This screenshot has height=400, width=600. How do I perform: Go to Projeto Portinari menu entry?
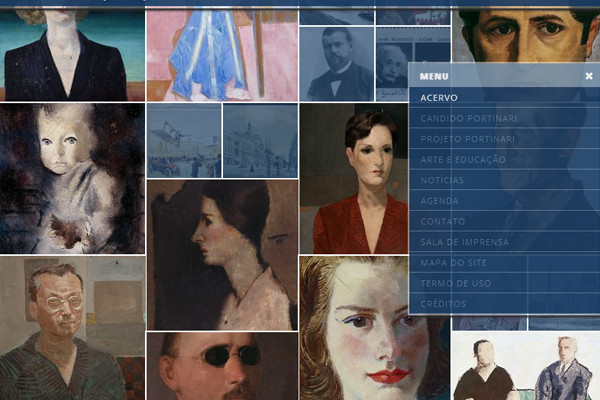[504, 139]
